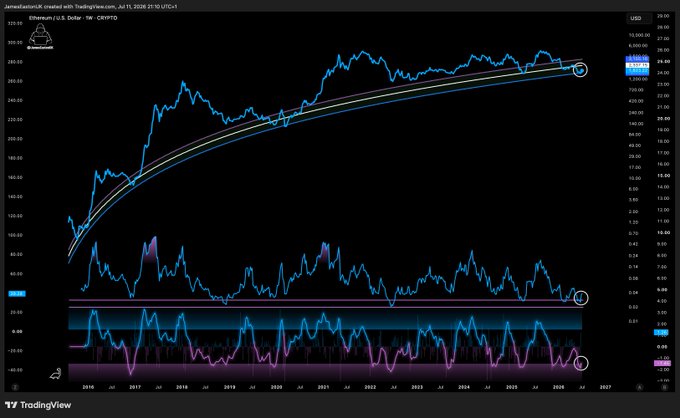Click the 2018 label on time axis
Image resolution: width=680 pixels, height=418 pixels.
tap(182, 387)
